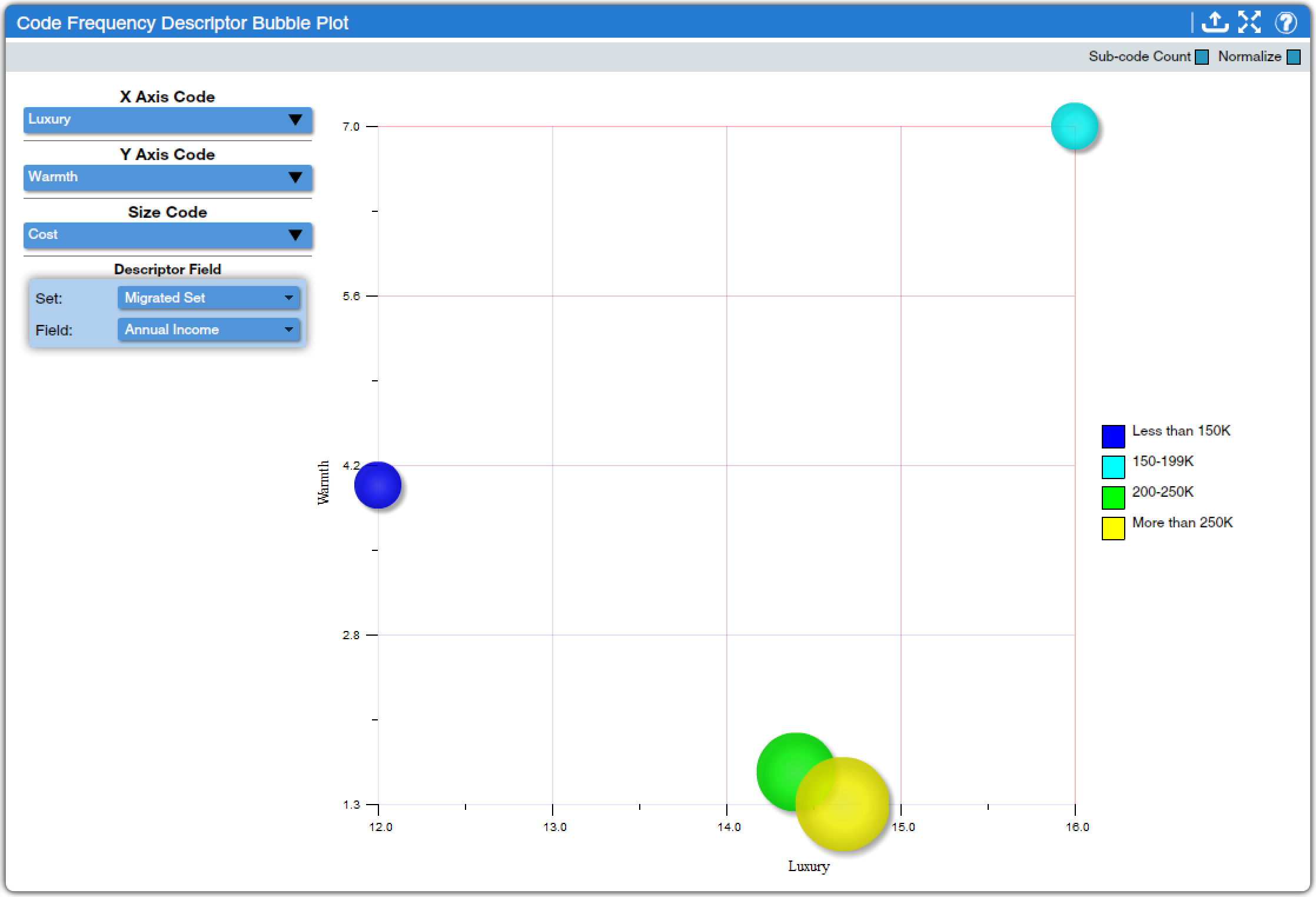Click the cyan 150-199K legend swatch
This screenshot has height=897, width=1316.
[x=1113, y=467]
